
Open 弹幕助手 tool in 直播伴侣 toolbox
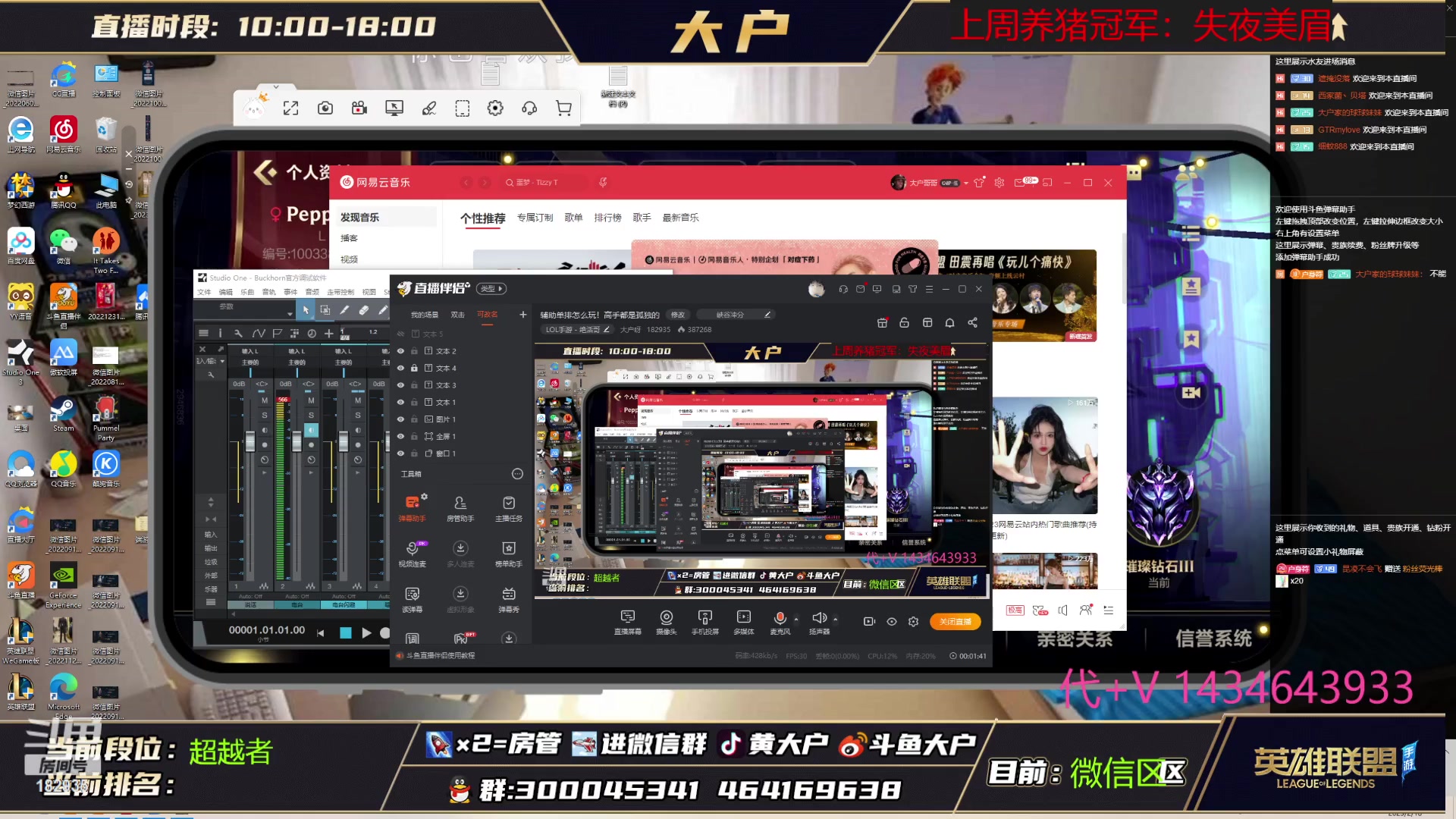tap(412, 507)
